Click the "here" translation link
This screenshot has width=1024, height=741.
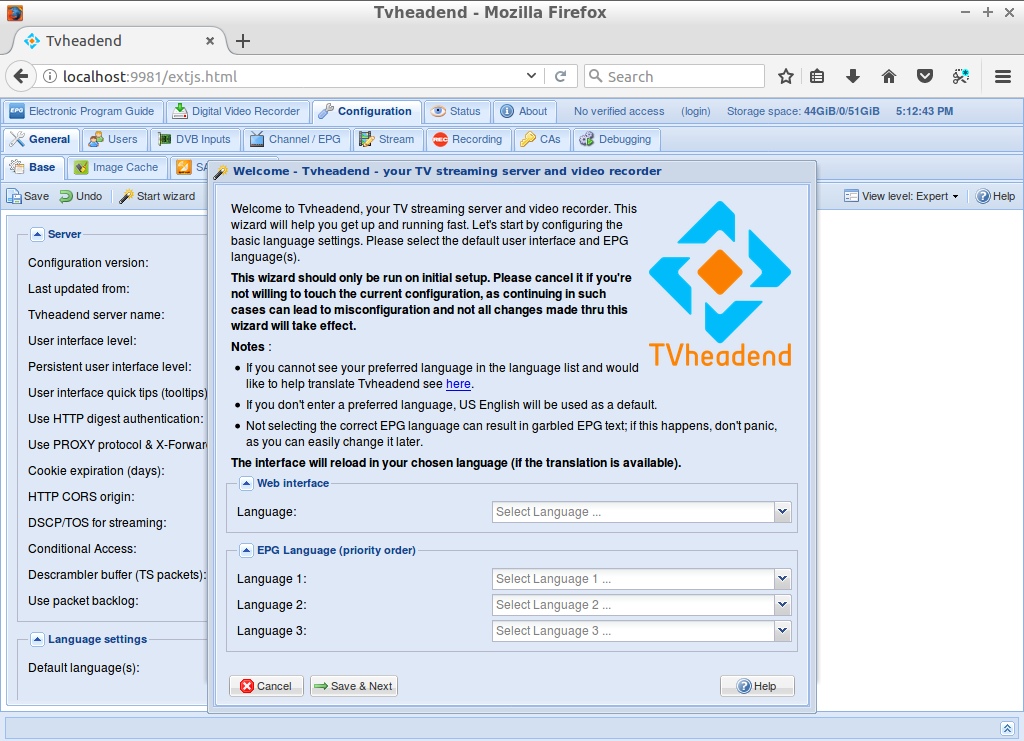pos(458,383)
